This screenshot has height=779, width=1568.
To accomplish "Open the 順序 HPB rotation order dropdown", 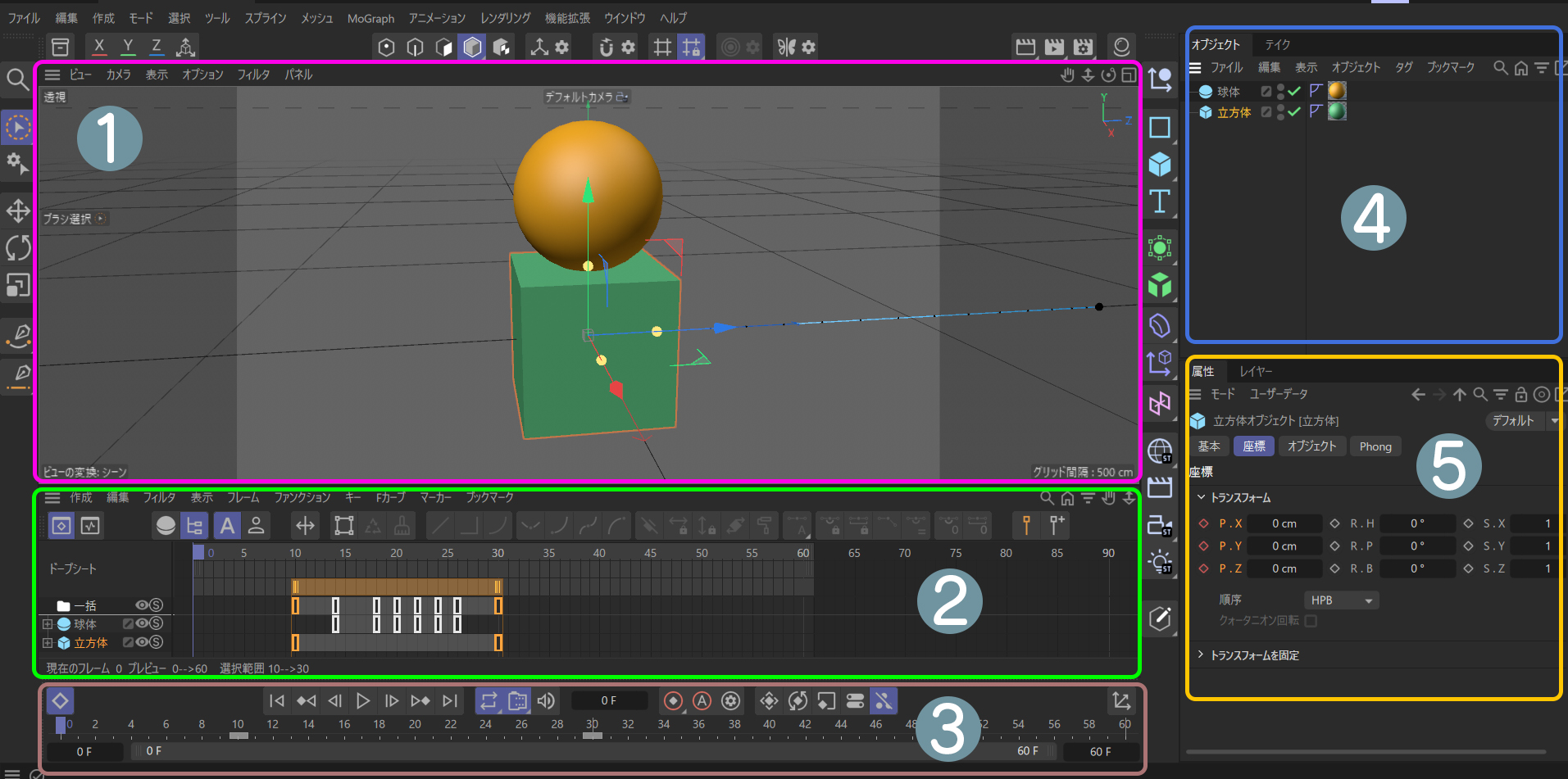I will pyautogui.click(x=1341, y=600).
